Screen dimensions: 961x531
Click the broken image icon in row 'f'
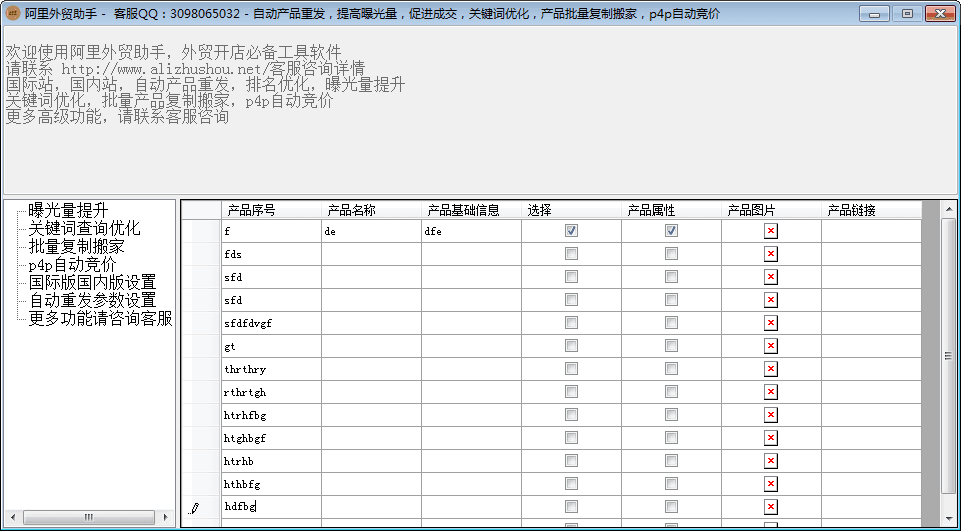click(x=771, y=231)
